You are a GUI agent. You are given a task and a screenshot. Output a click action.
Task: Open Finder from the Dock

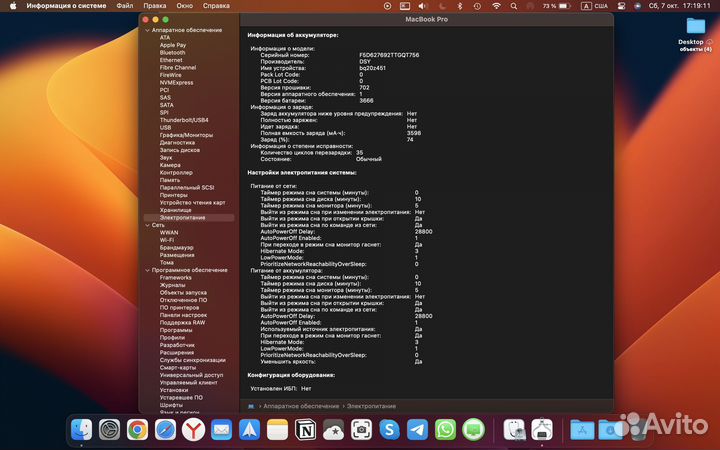click(82, 430)
